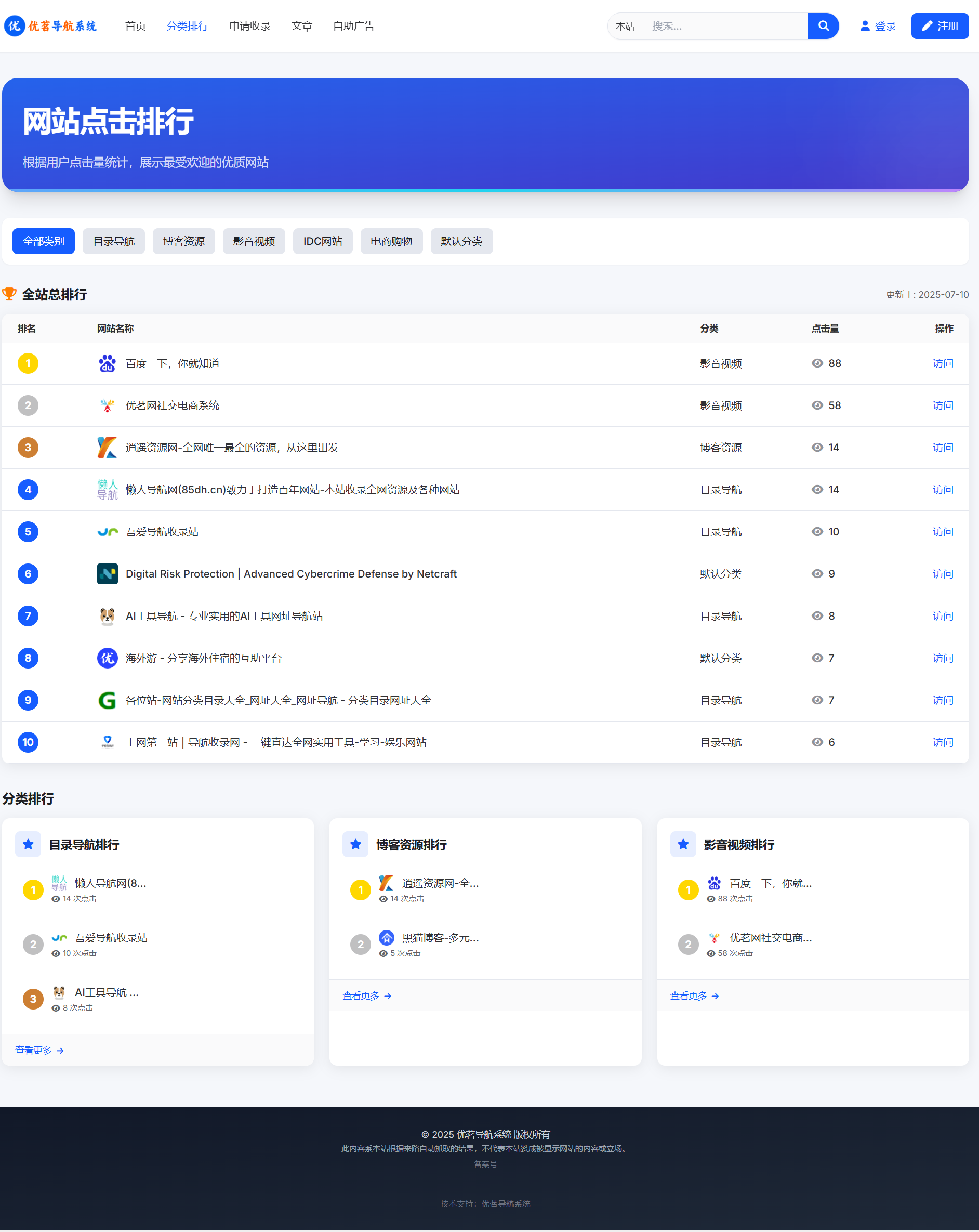Open the 申请收录 menu item

tap(249, 27)
